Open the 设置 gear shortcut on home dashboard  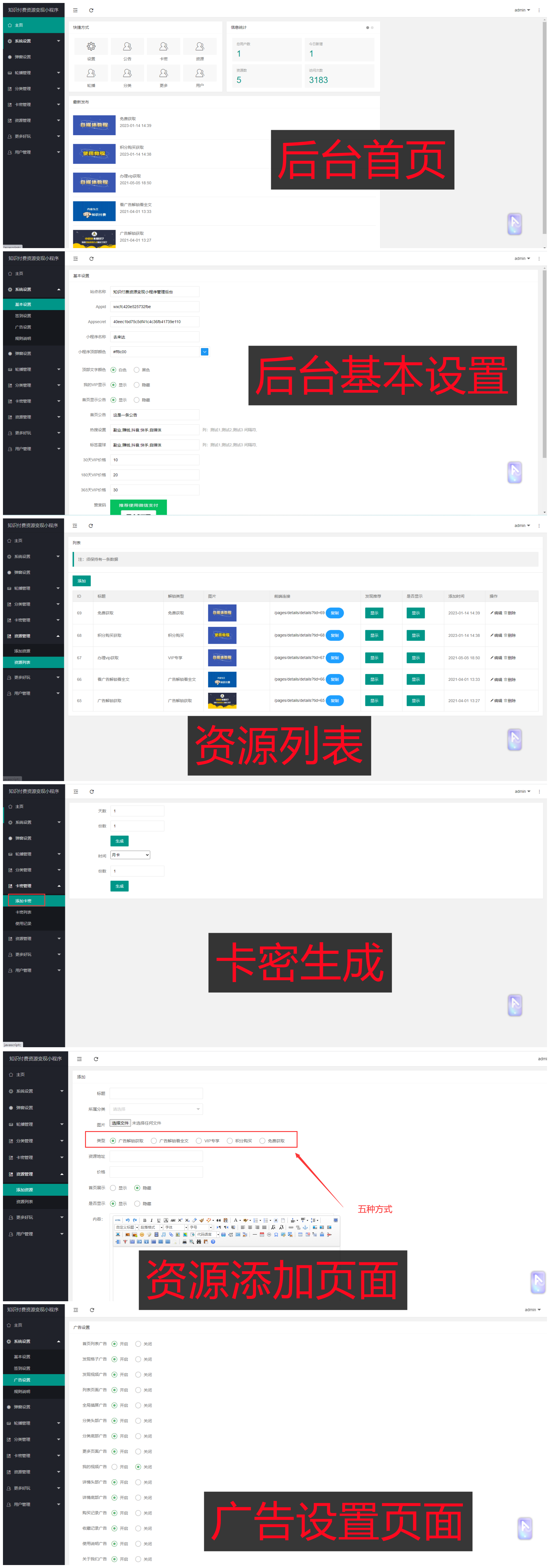coord(91,46)
